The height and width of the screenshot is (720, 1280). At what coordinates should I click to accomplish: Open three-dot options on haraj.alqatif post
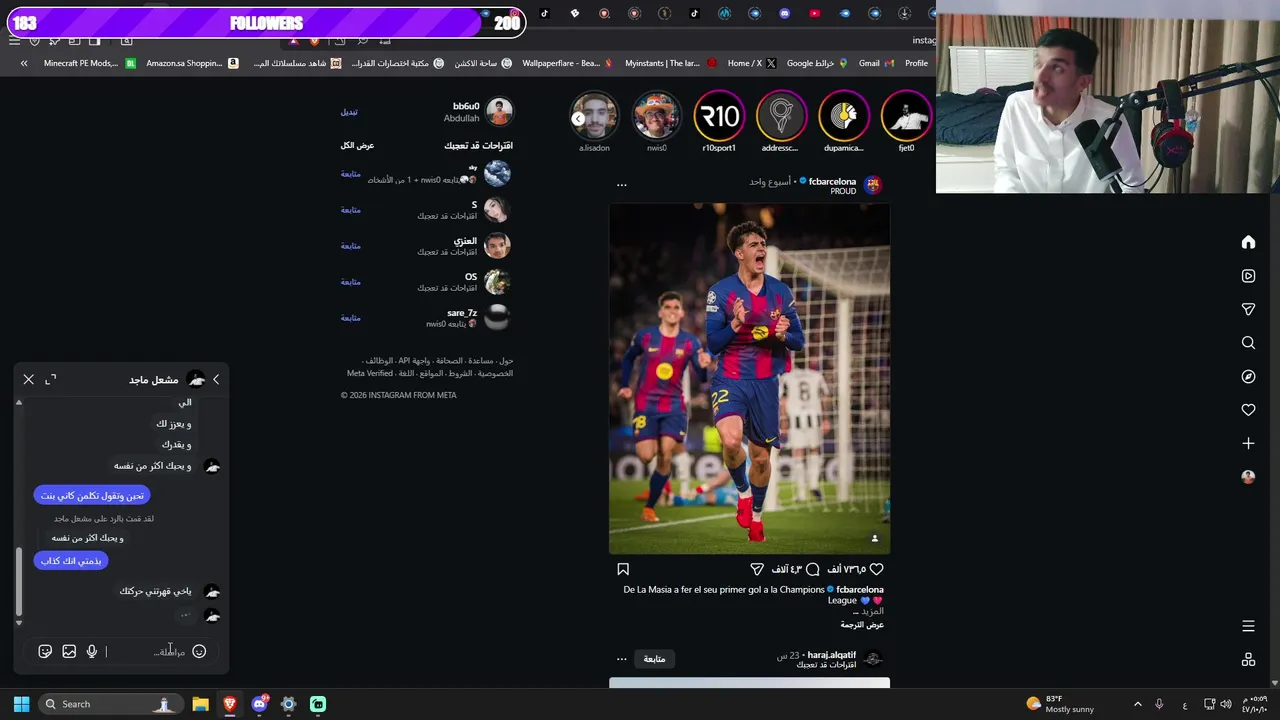click(621, 659)
